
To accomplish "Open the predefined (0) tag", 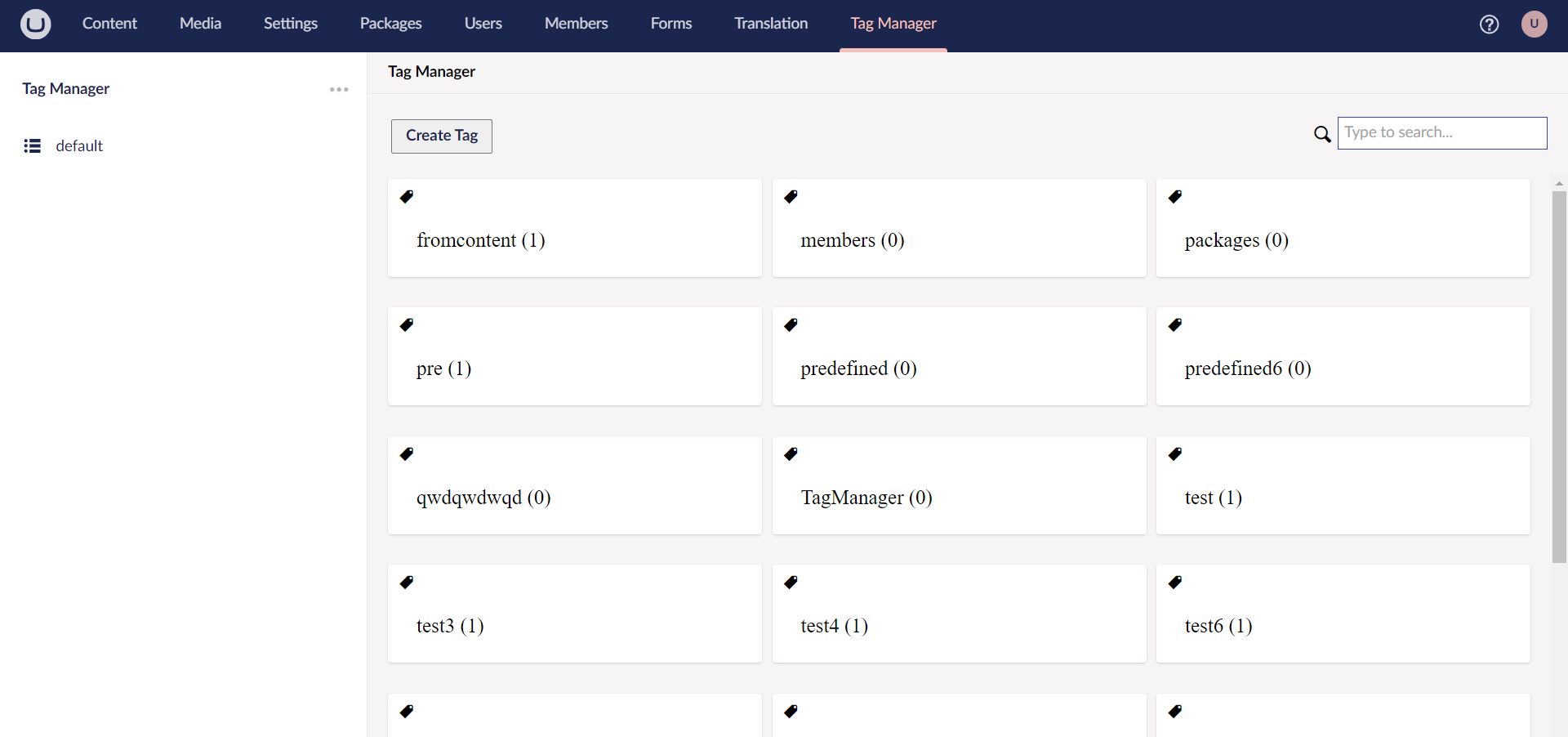I will [x=959, y=356].
